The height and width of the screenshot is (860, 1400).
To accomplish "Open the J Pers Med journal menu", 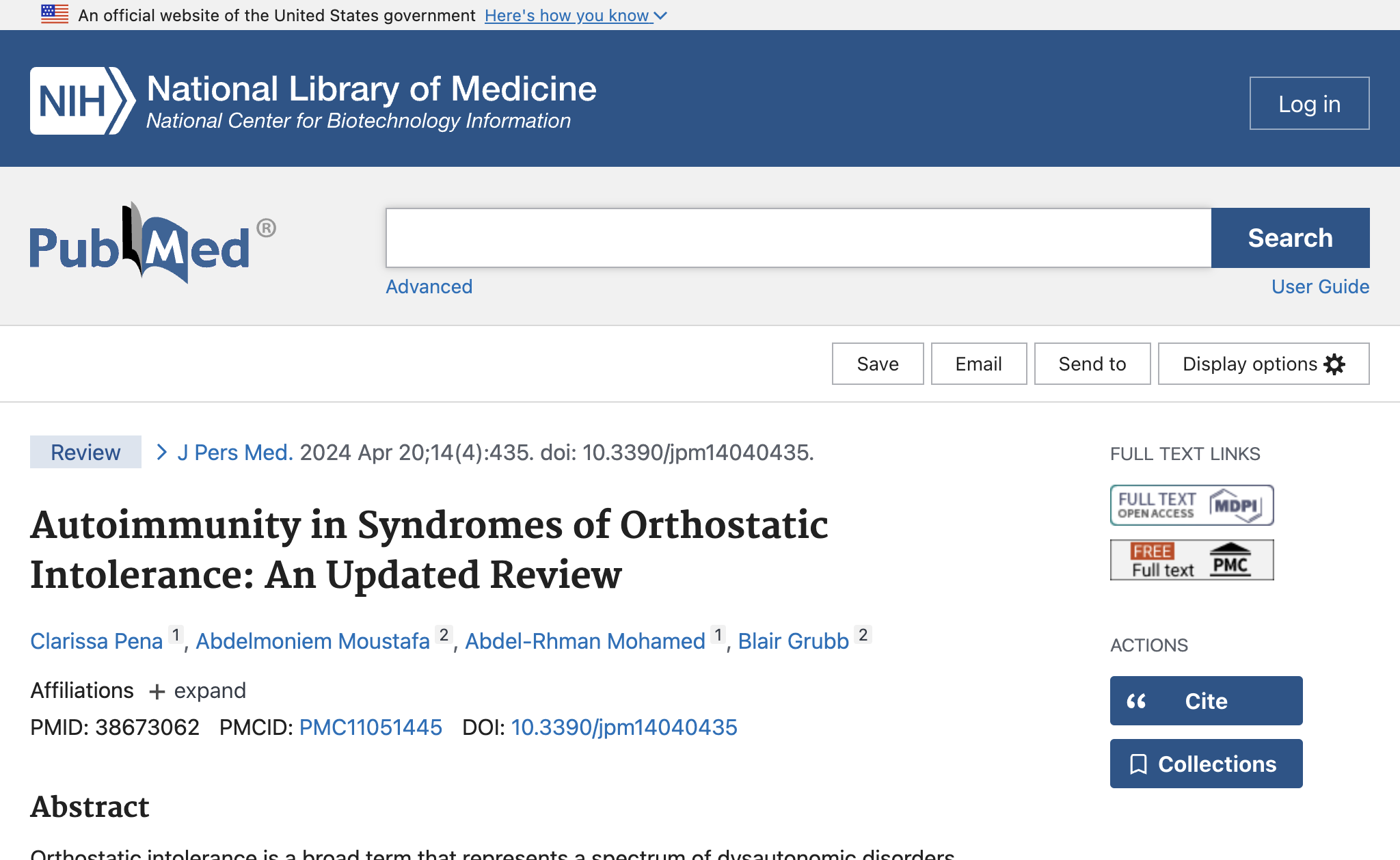I will pos(235,453).
